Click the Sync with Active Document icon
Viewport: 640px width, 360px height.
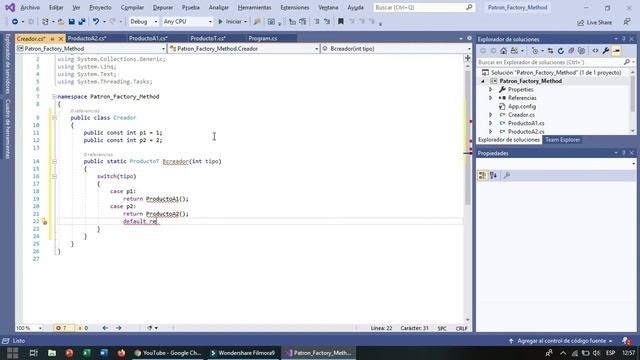point(550,51)
